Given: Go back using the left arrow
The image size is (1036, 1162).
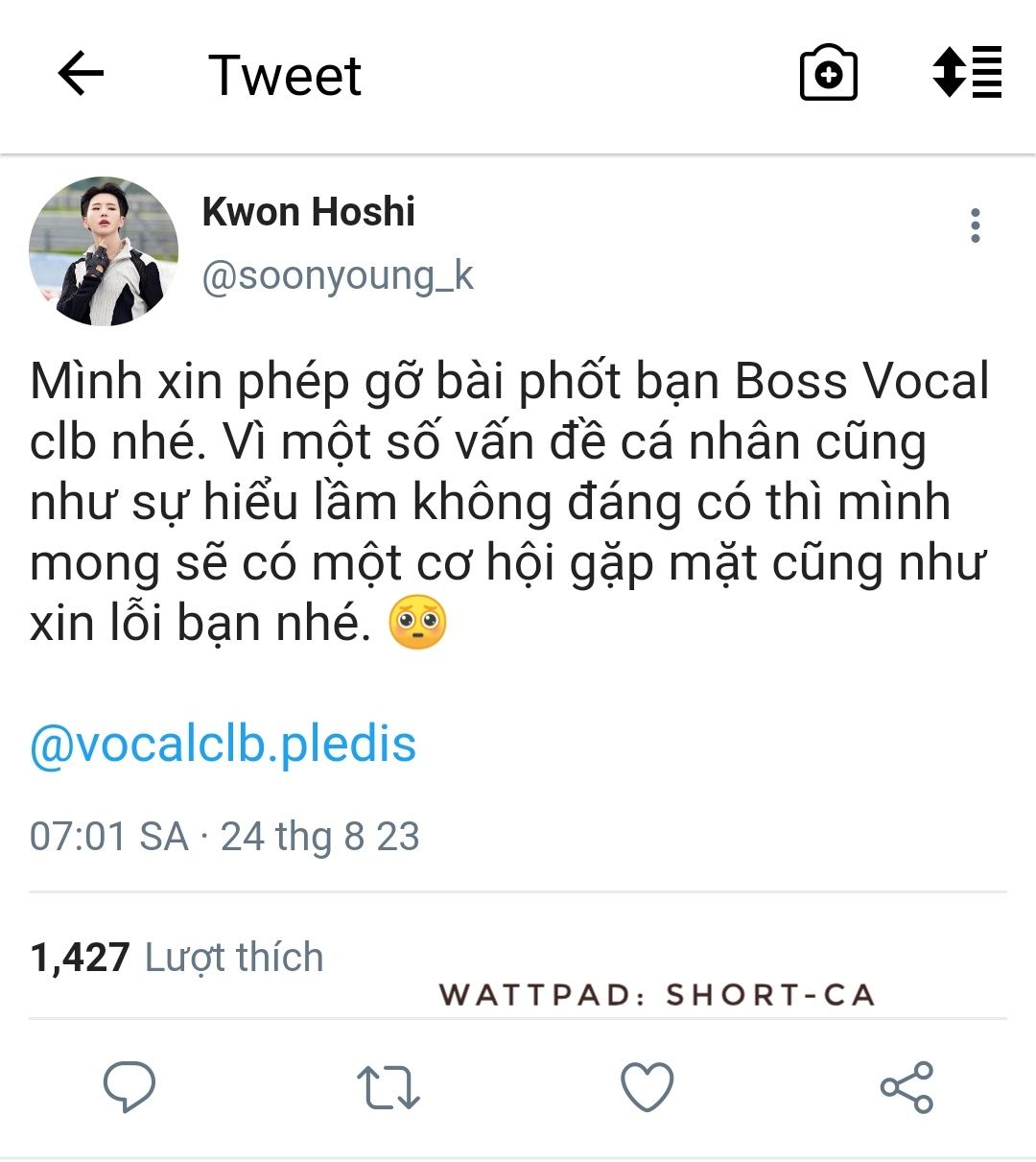Looking at the screenshot, I should click(x=81, y=73).
